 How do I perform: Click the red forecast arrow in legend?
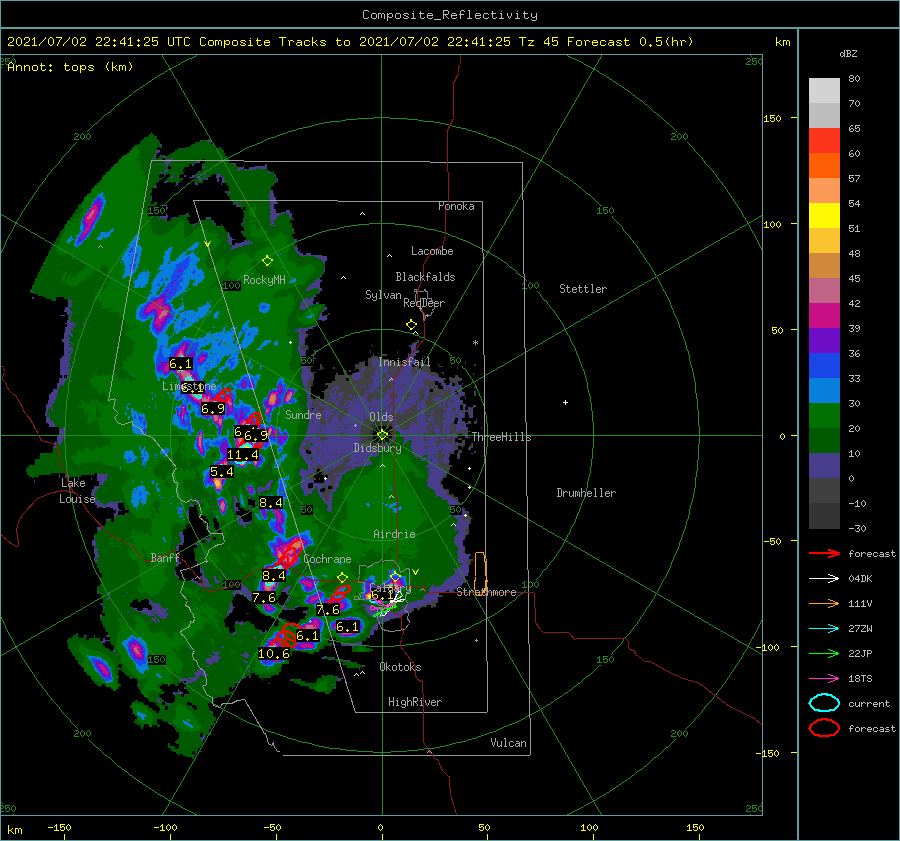pyautogui.click(x=824, y=553)
